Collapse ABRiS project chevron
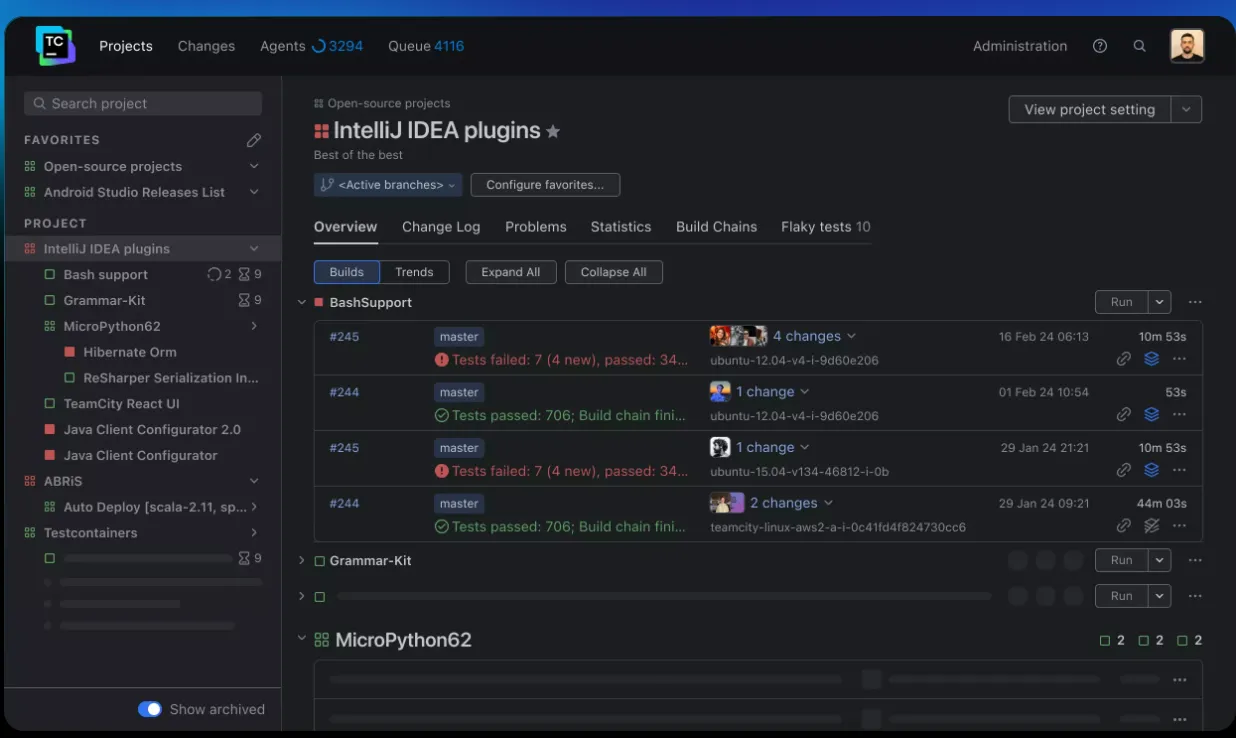Viewport: 1236px width, 738px height. 254,481
